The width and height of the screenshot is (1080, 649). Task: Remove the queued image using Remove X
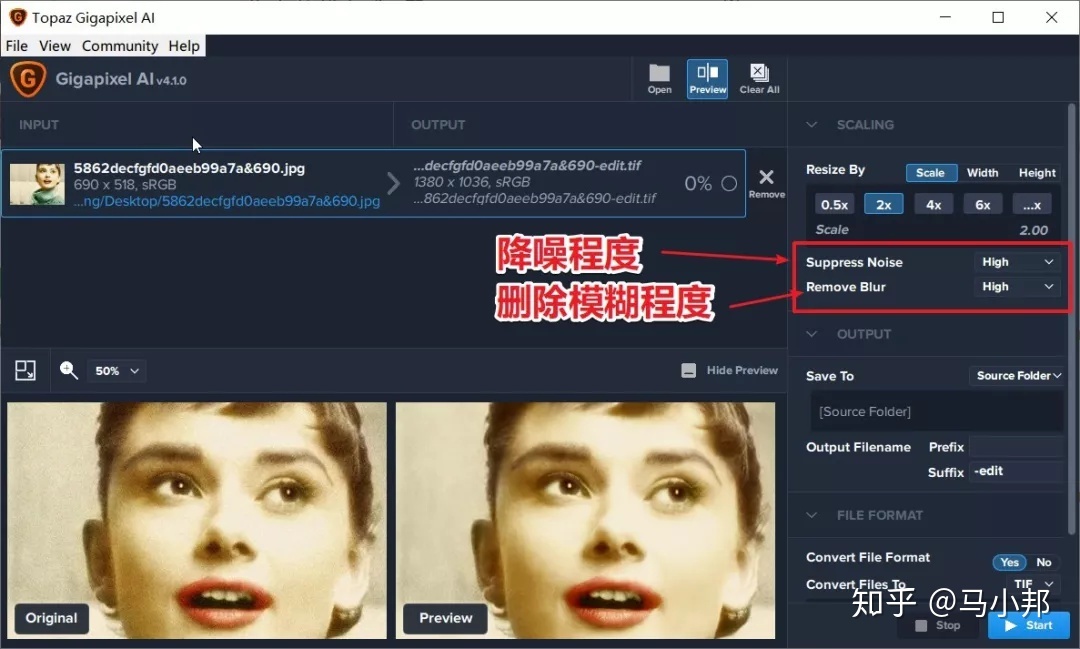[x=766, y=183]
